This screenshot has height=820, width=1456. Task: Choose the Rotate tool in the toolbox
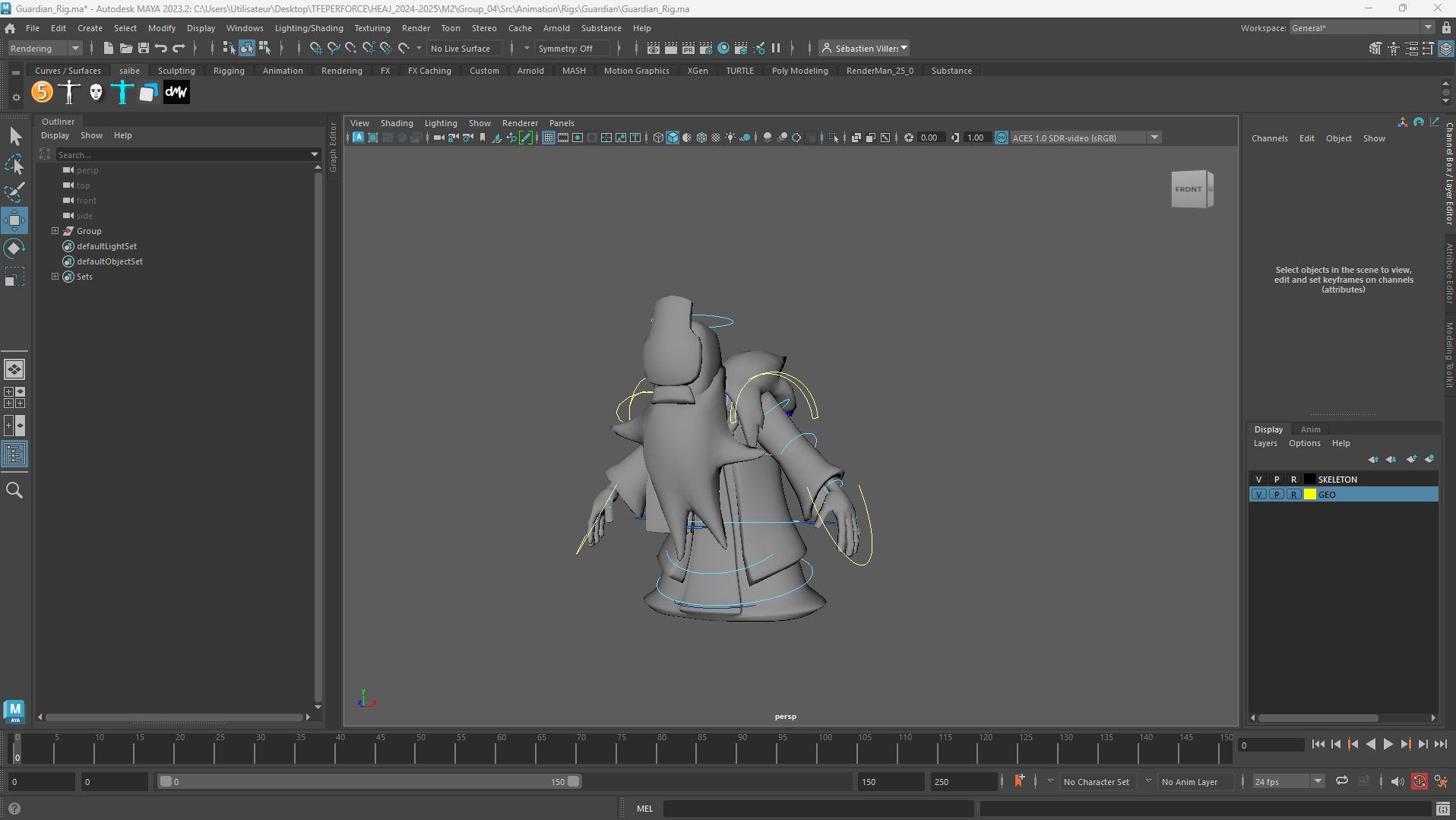tap(14, 249)
